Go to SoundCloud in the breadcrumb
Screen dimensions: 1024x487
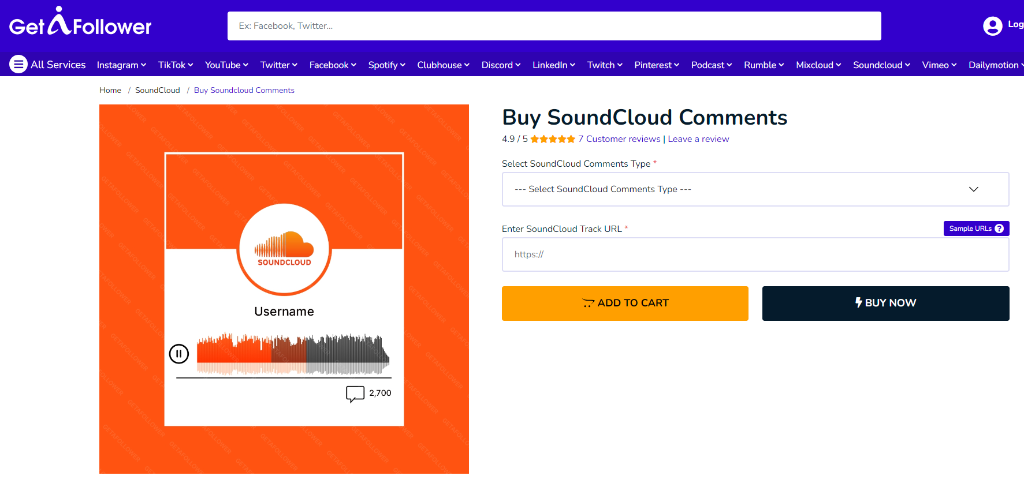[157, 90]
